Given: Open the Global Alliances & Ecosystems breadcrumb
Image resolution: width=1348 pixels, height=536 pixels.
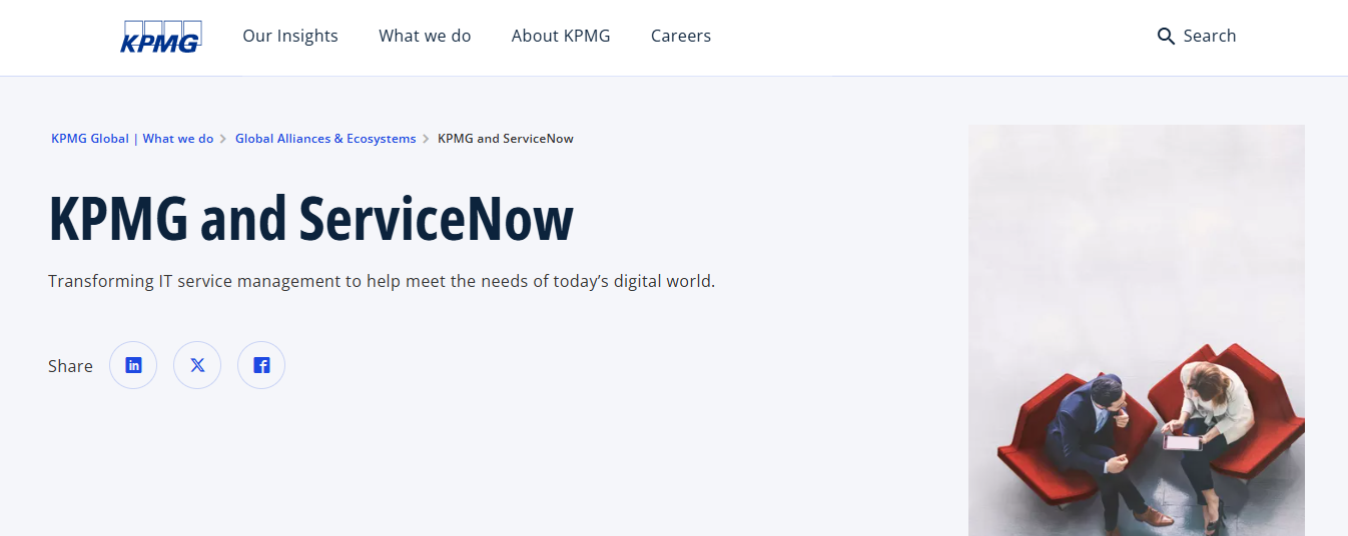Looking at the screenshot, I should (325, 139).
